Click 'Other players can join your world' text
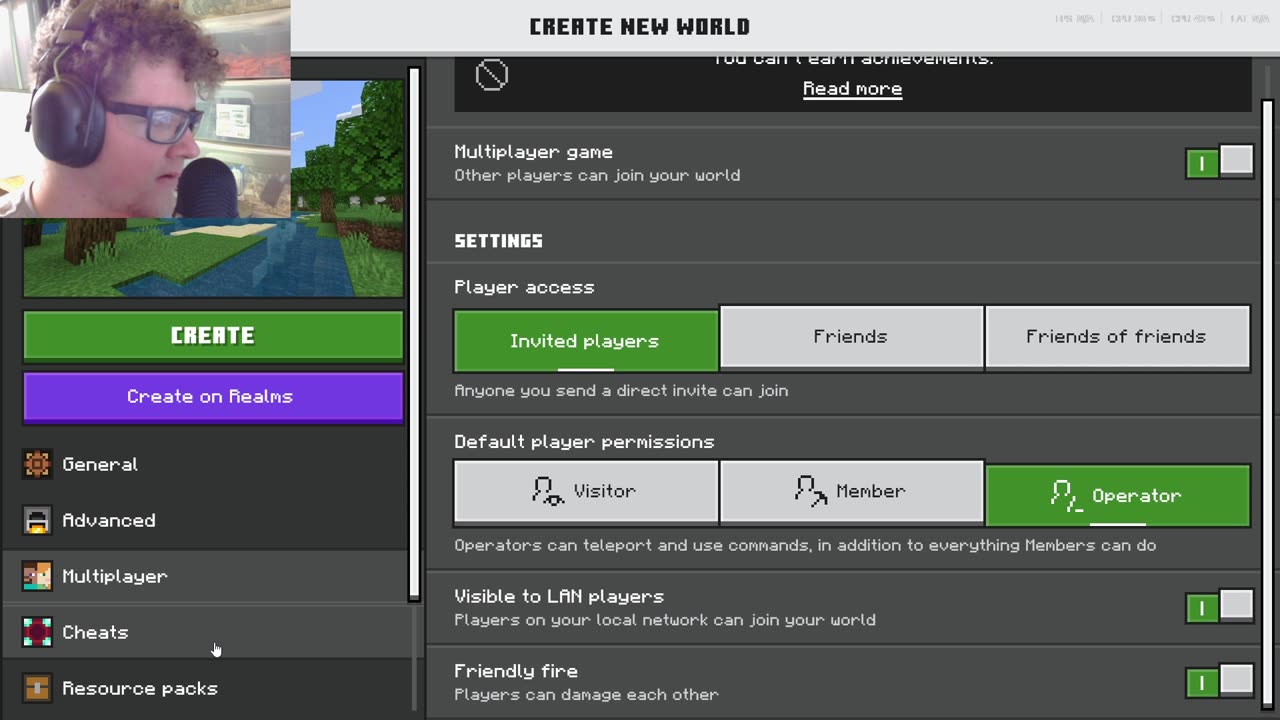 pos(597,175)
